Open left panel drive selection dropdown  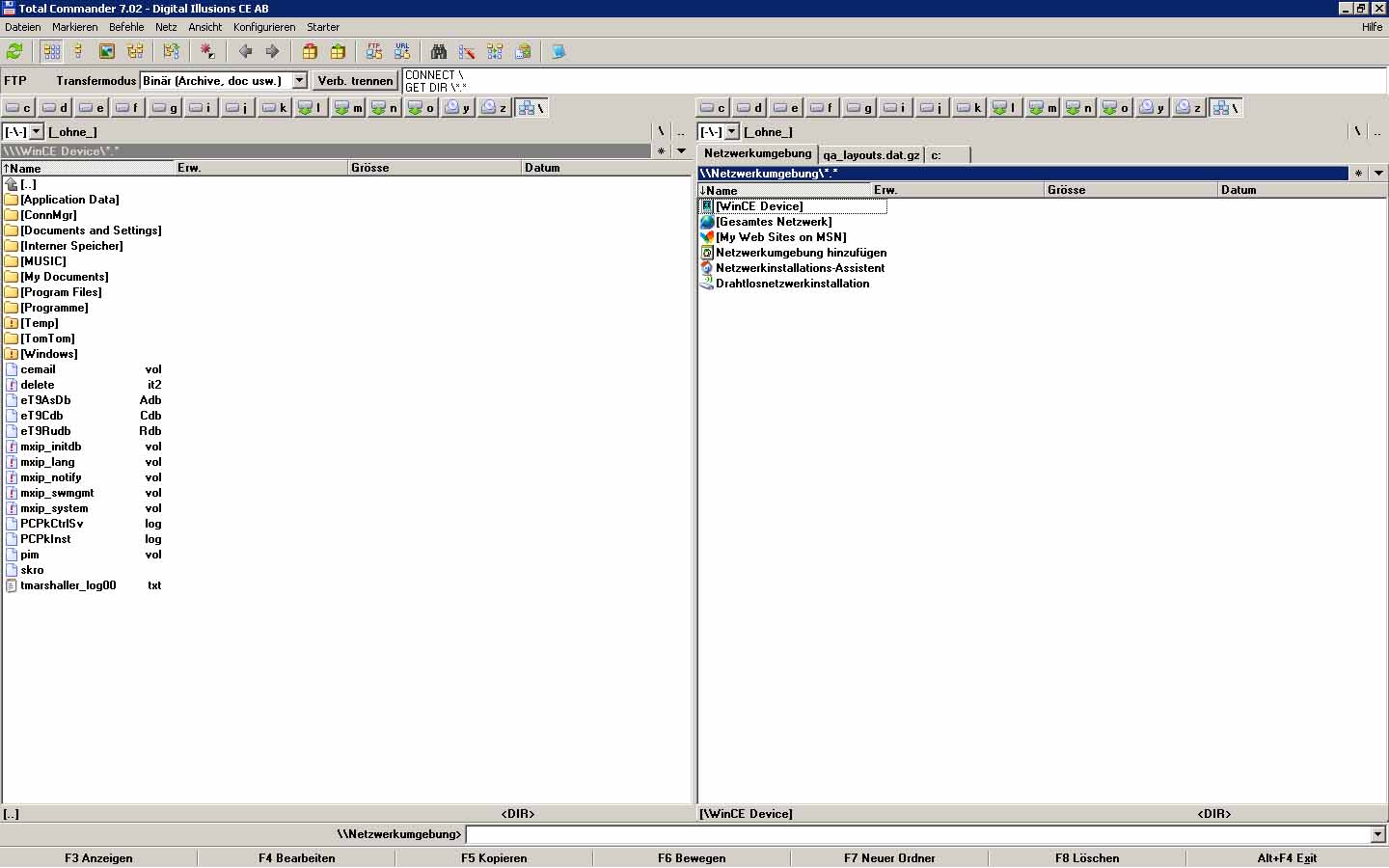37,131
